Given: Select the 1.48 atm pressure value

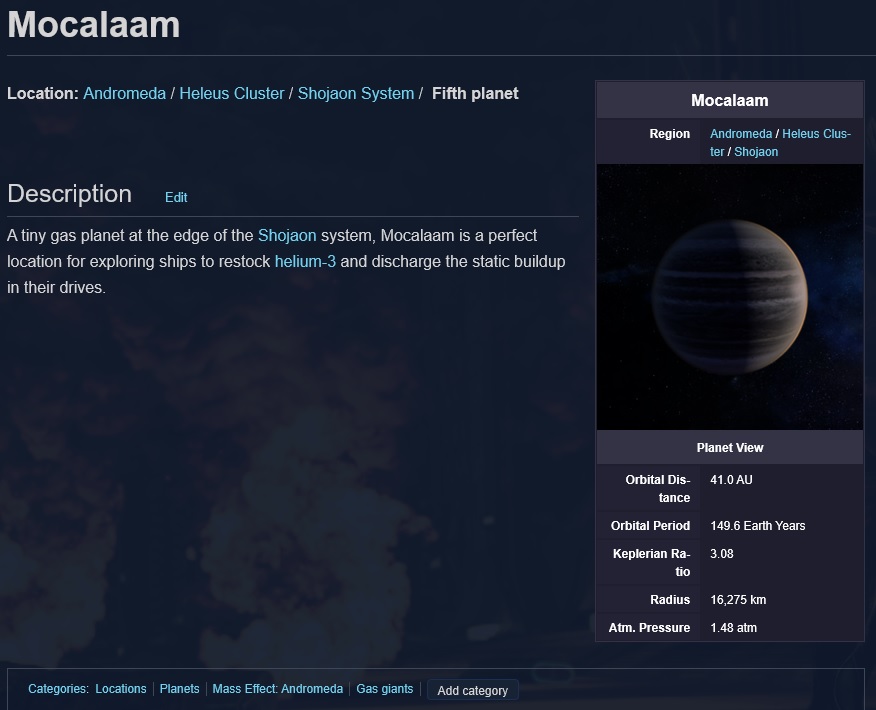Looking at the screenshot, I should point(734,627).
